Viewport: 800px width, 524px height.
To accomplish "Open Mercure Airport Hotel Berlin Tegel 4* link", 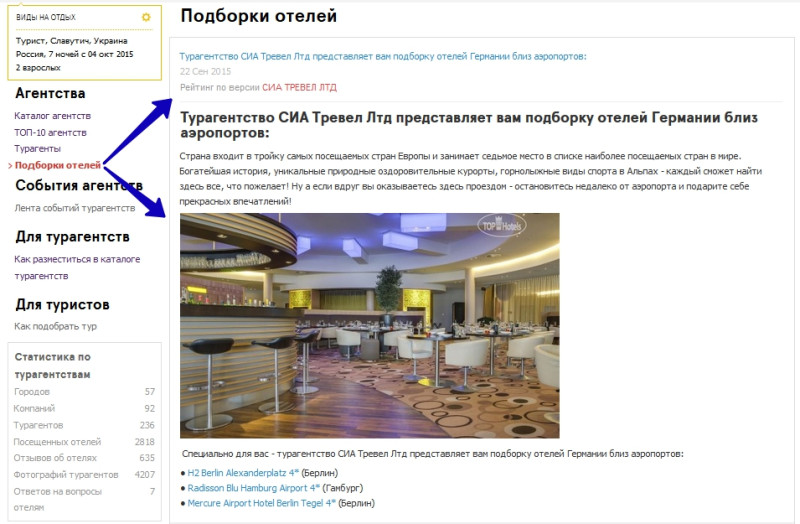I will point(262,503).
